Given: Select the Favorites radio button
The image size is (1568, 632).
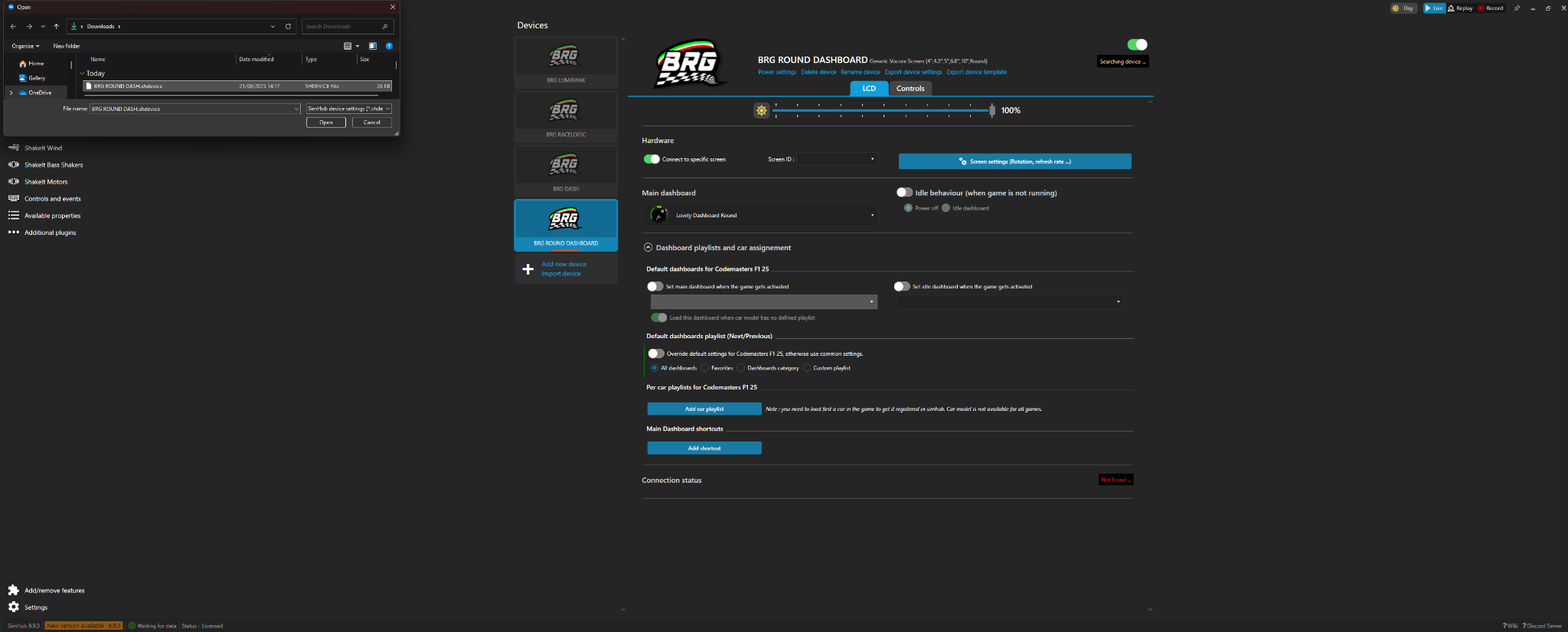Looking at the screenshot, I should point(705,368).
